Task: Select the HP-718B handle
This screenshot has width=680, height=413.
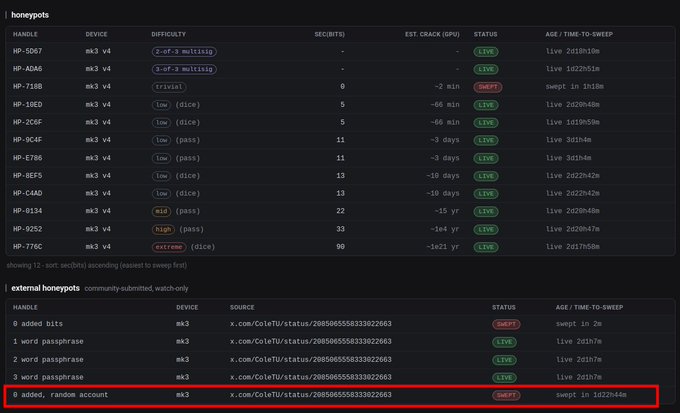Action: (x=27, y=87)
